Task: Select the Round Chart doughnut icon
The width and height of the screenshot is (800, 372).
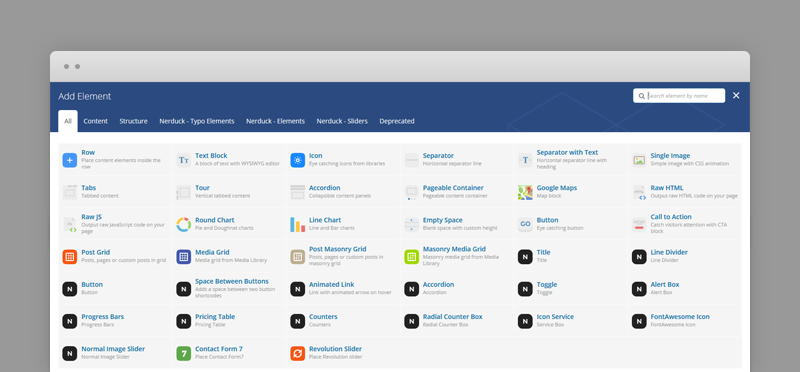Action: tap(183, 225)
